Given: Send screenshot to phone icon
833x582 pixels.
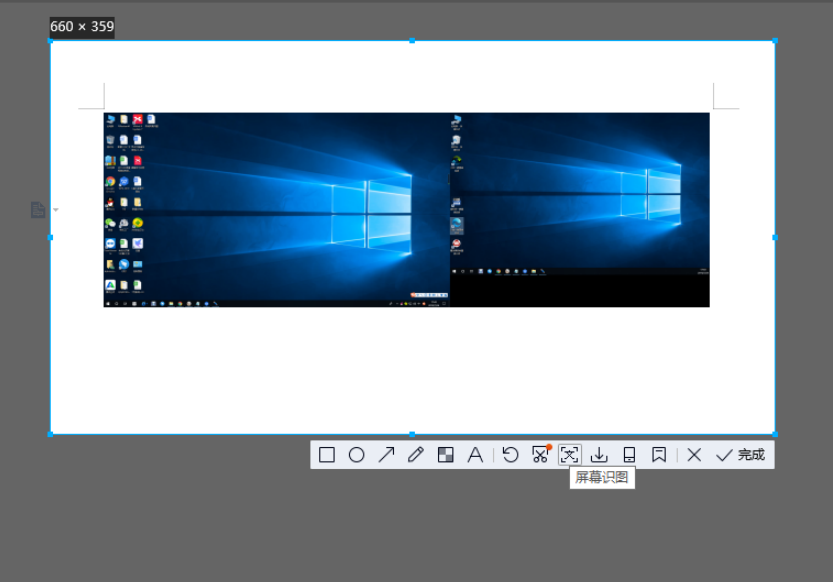Looking at the screenshot, I should (x=629, y=455).
